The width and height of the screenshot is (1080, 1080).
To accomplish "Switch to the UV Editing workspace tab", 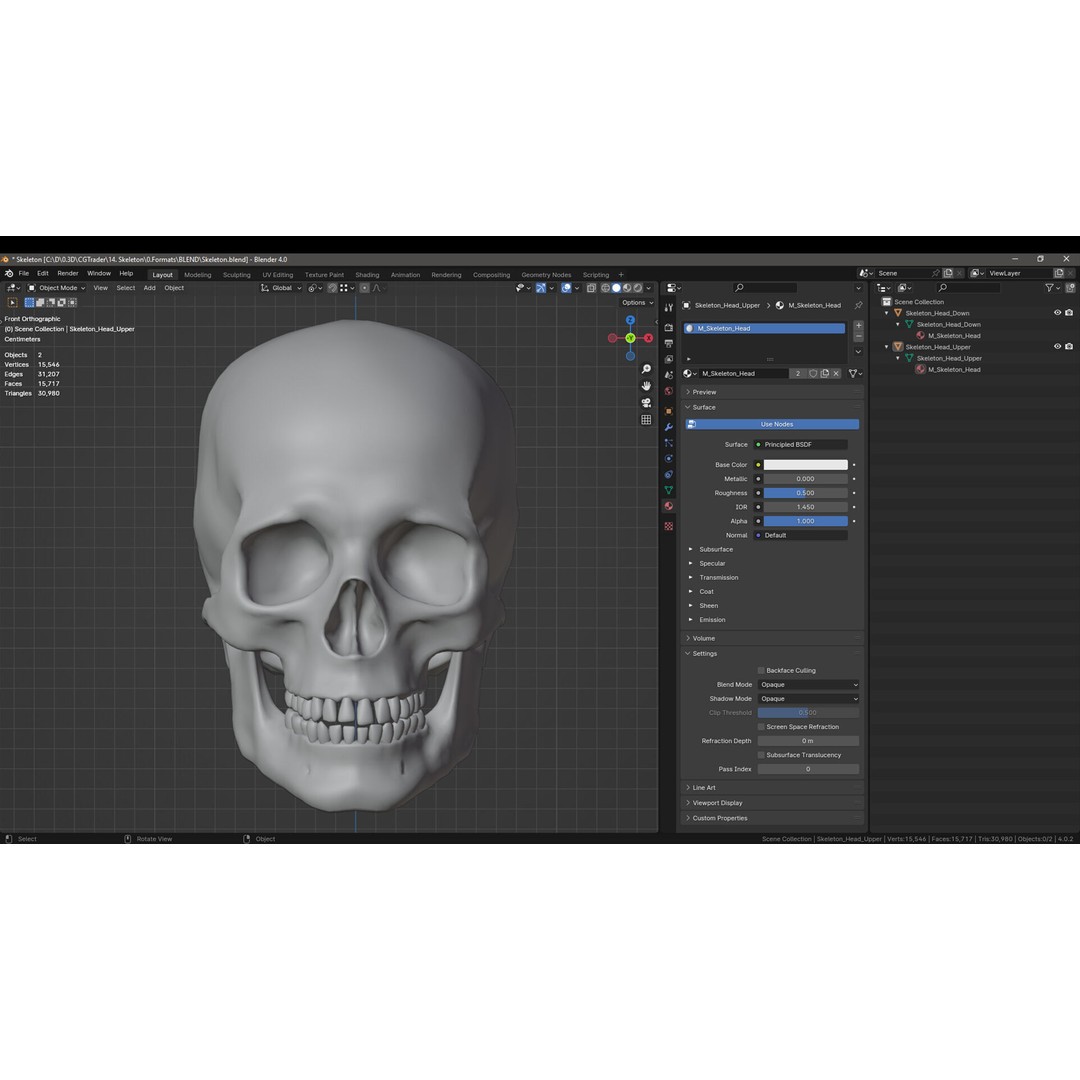I will point(277,274).
